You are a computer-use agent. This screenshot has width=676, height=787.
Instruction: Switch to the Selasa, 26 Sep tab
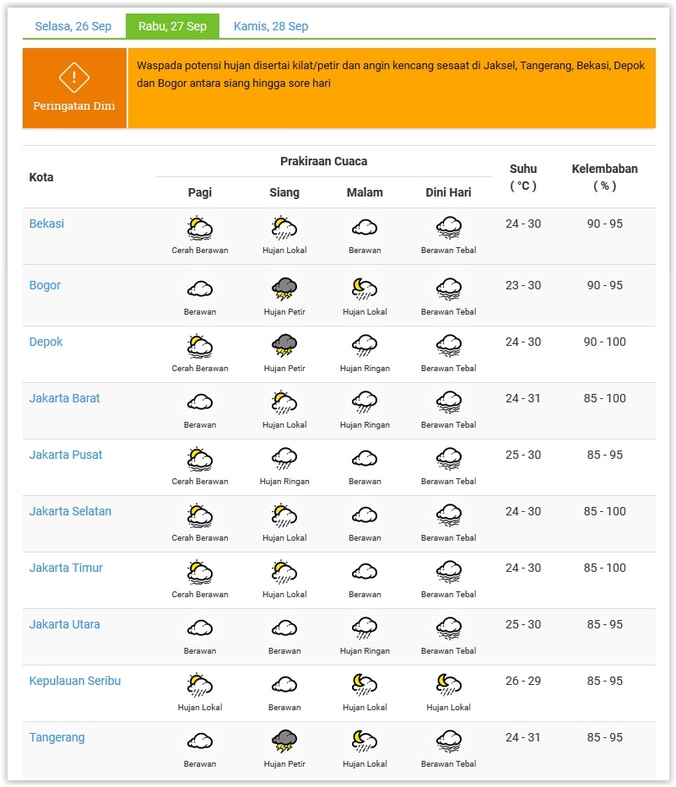(x=73, y=26)
